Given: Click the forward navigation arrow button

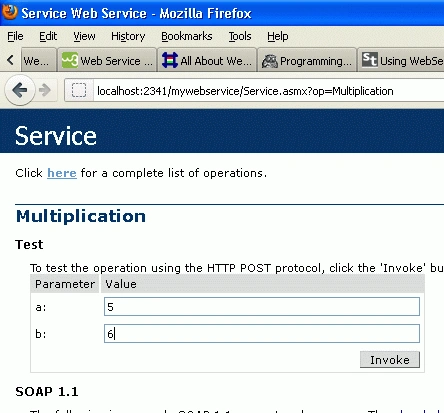Looking at the screenshot, I should (45, 90).
